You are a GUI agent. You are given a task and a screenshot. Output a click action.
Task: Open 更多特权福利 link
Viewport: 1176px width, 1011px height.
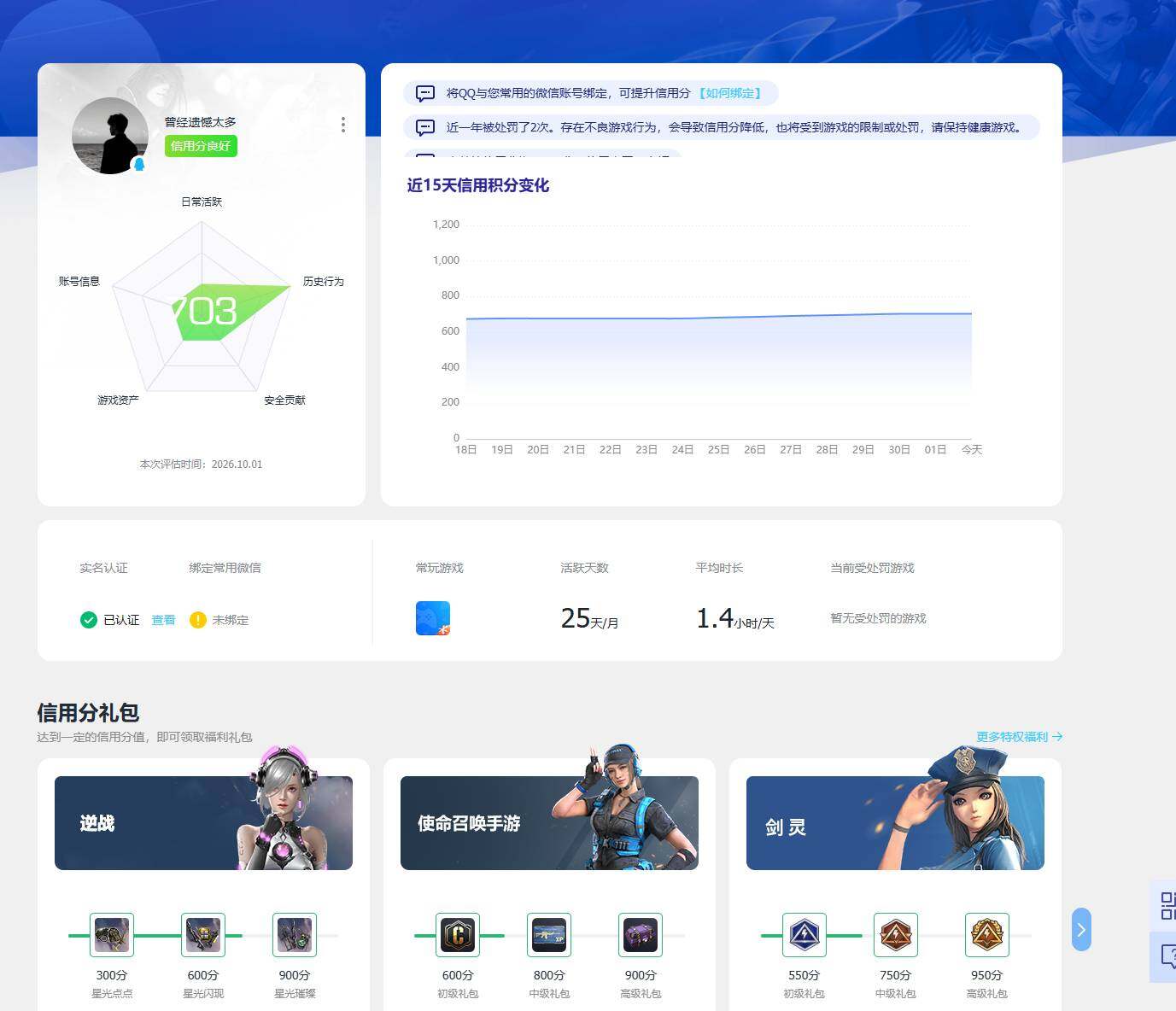1020,736
